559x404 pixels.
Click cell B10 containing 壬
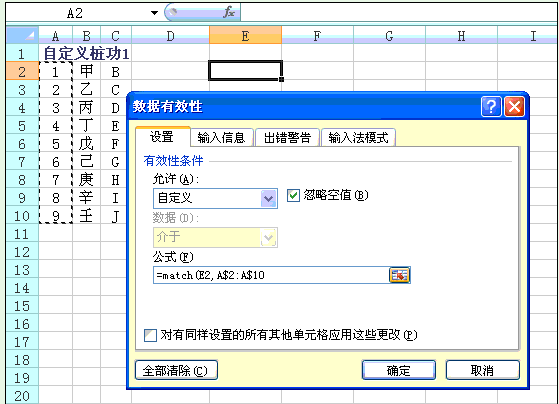tap(87, 216)
